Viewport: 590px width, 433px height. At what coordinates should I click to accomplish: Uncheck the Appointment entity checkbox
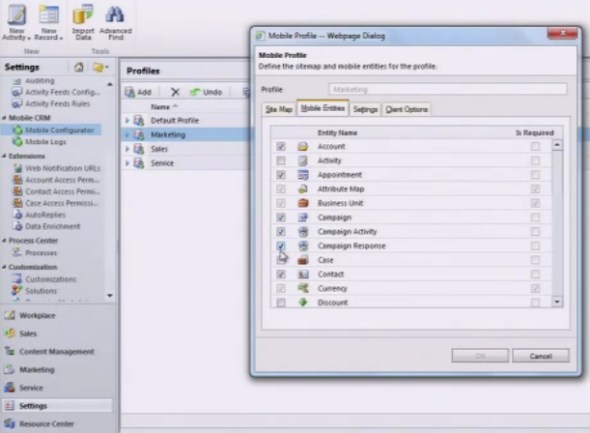[x=281, y=175]
